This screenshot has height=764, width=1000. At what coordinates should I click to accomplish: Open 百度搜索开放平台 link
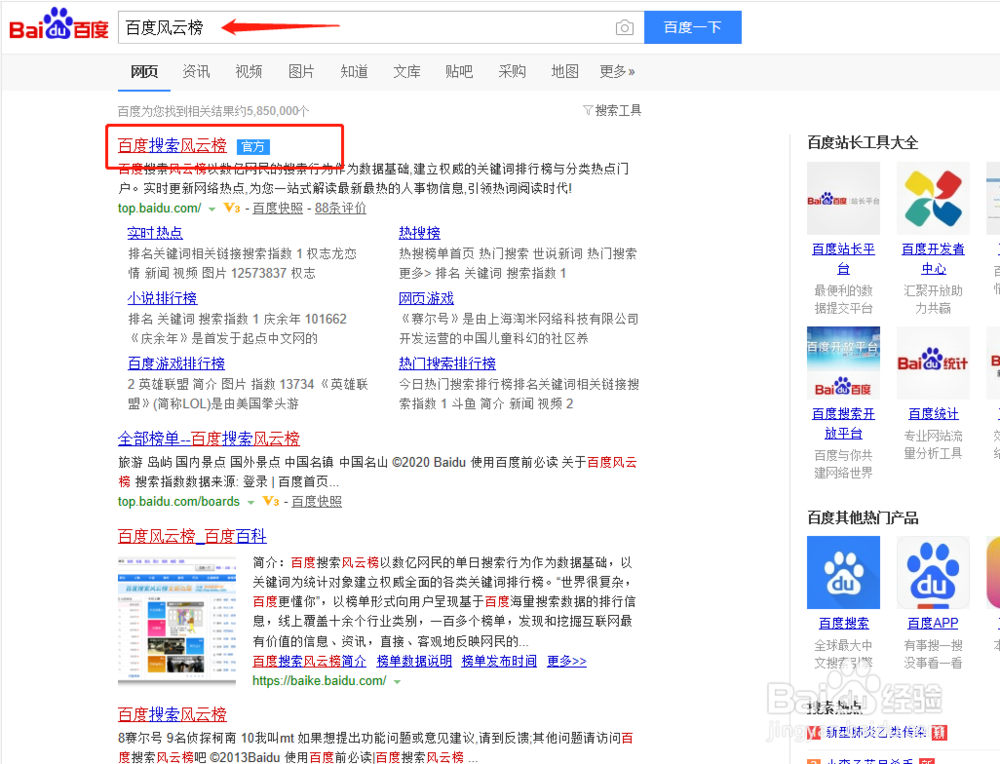pos(843,423)
